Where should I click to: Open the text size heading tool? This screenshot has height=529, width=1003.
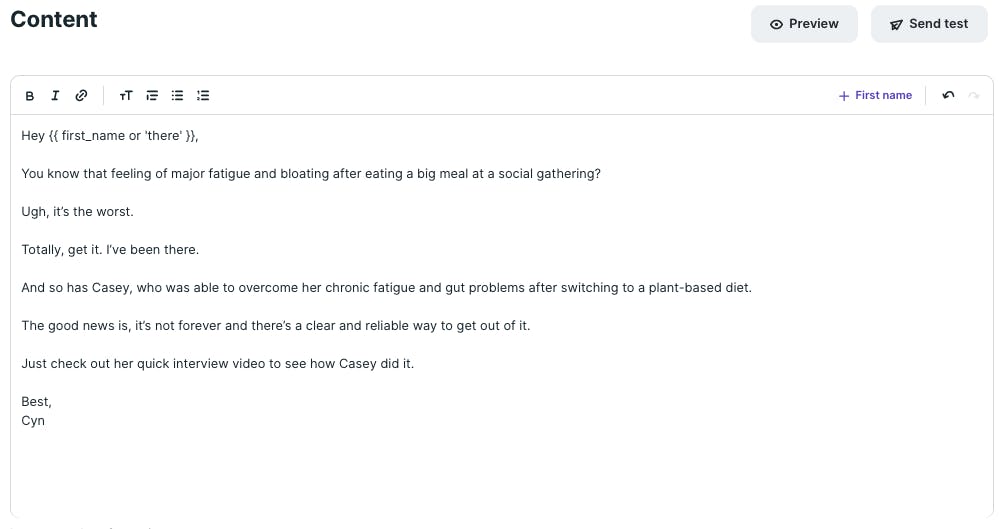tap(126, 96)
